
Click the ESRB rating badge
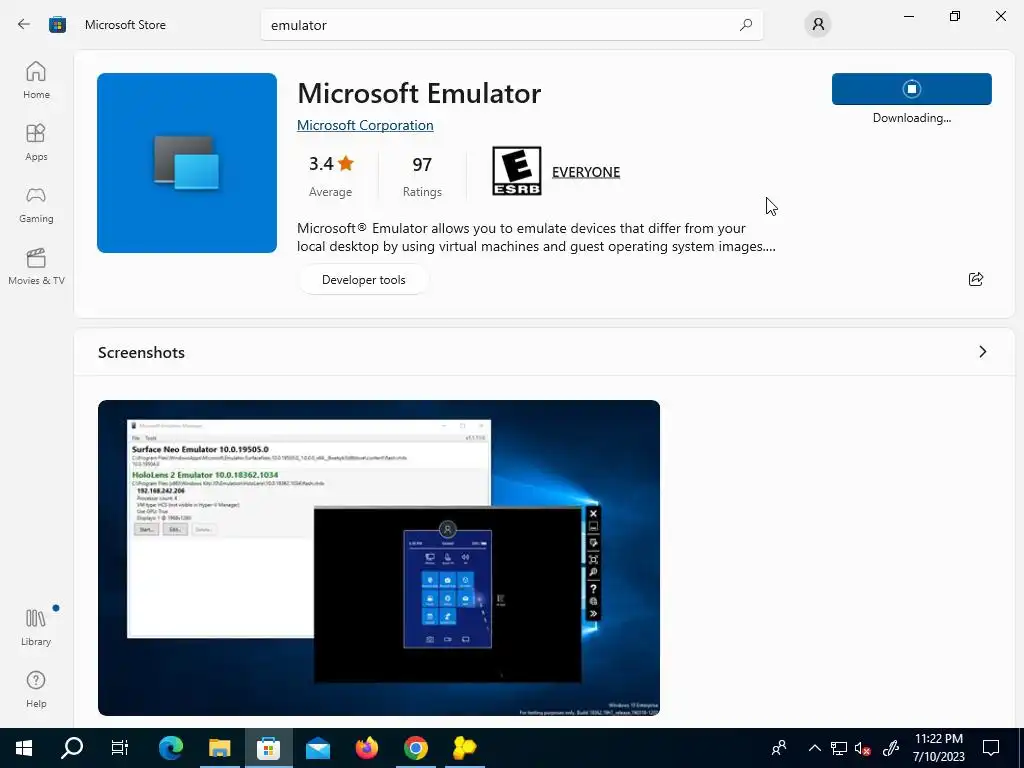(517, 171)
